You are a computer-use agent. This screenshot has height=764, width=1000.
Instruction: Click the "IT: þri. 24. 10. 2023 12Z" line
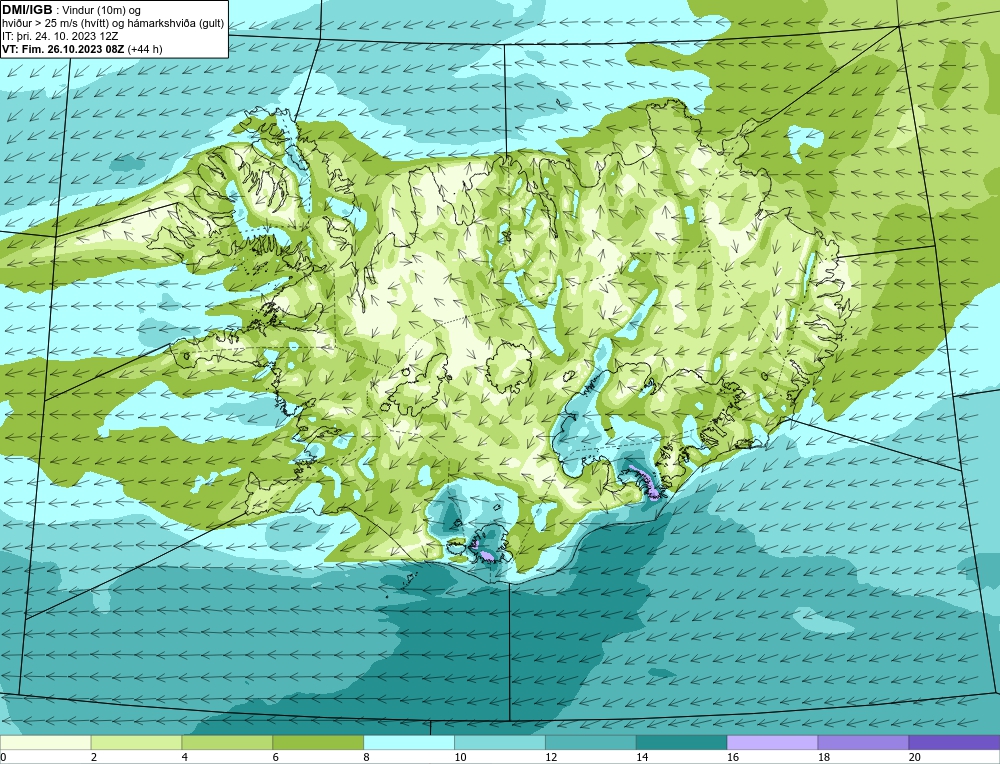click(60, 36)
